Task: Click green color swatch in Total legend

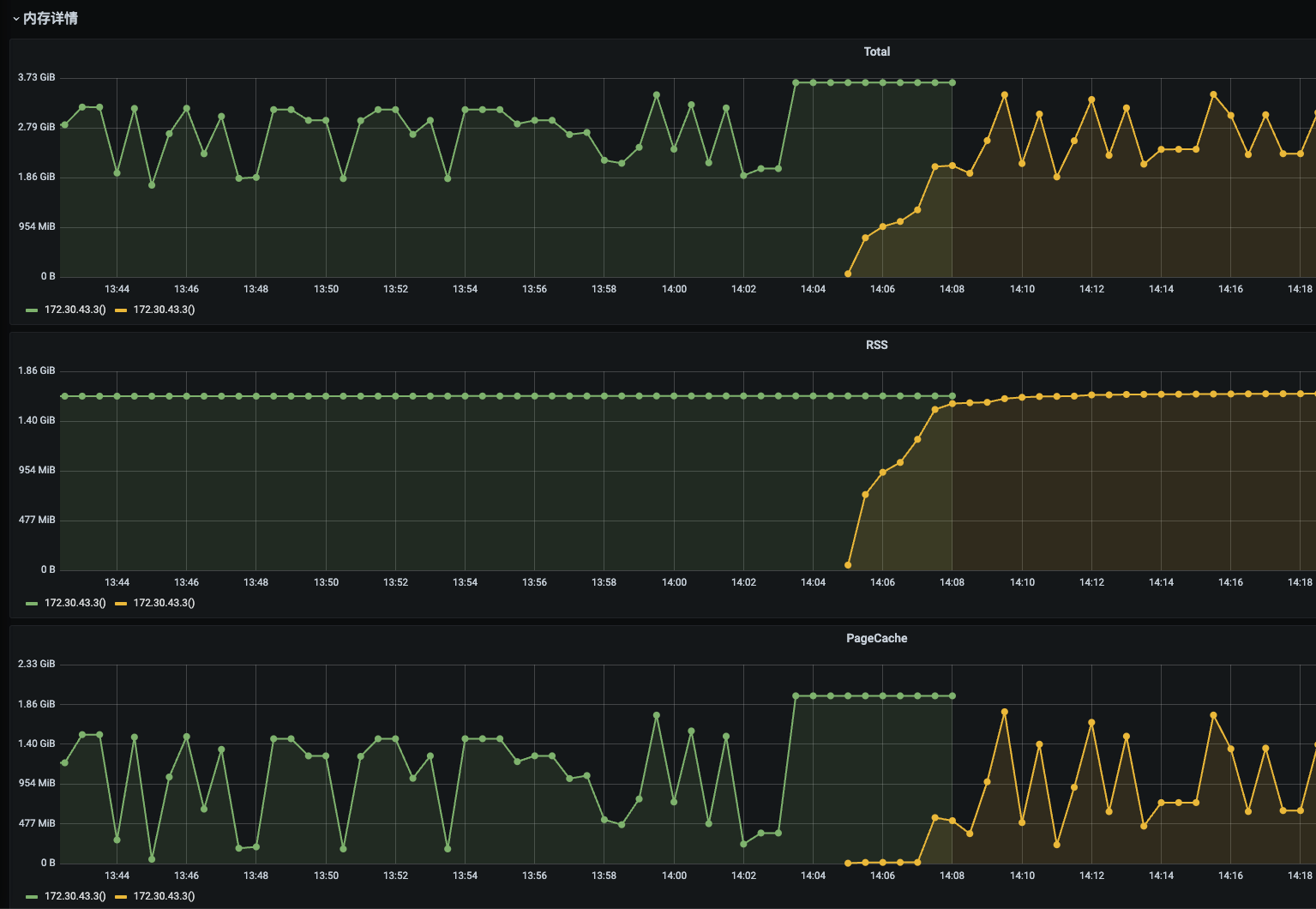Action: click(32, 310)
